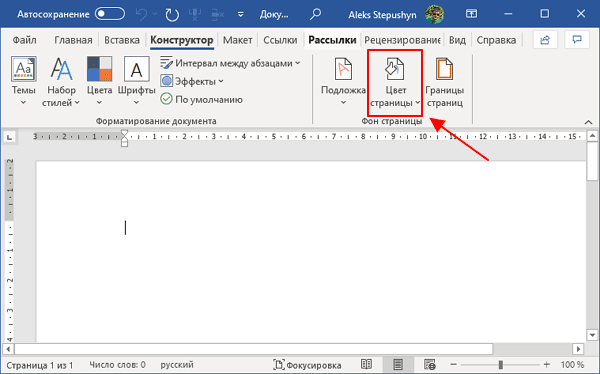Open the Шрифты theme fonts icon
600x374 pixels.
tap(137, 69)
